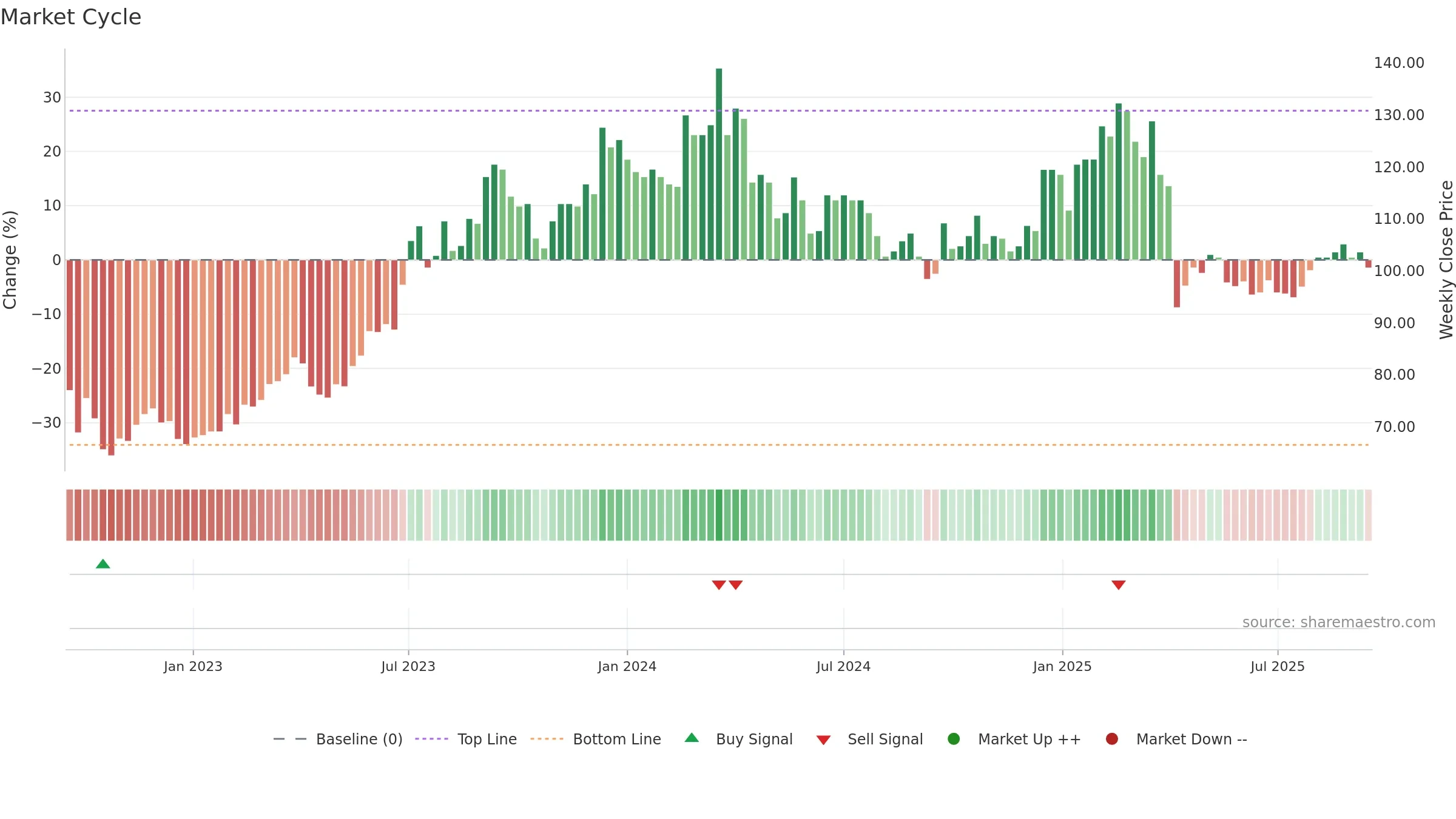The height and width of the screenshot is (819, 1456).
Task: Click the Jul 2025 x-axis label
Action: [x=1278, y=666]
